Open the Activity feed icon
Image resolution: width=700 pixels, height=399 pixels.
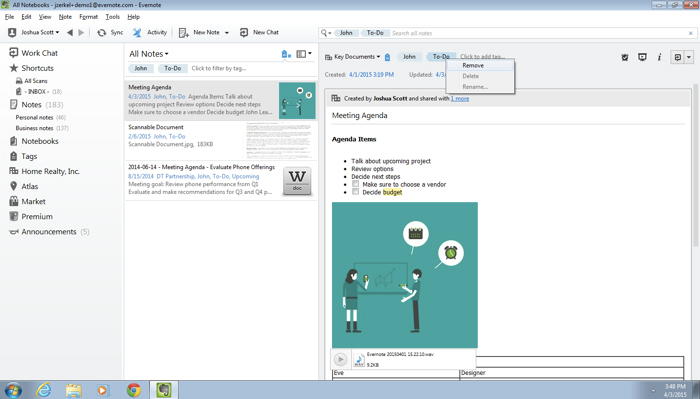click(x=137, y=33)
